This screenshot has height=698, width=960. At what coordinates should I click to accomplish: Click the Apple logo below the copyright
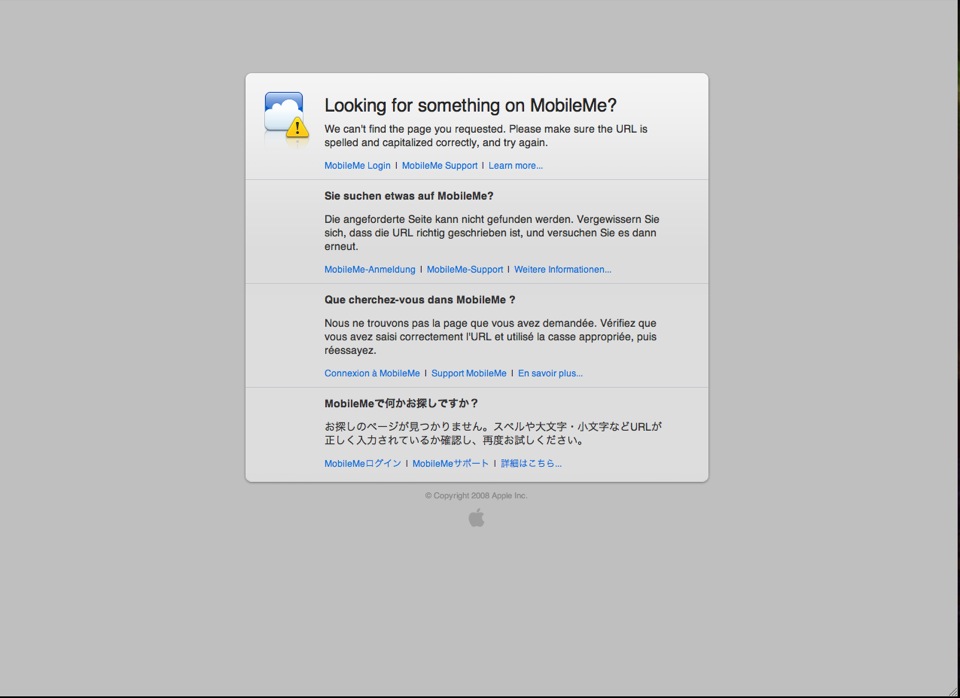tap(477, 516)
